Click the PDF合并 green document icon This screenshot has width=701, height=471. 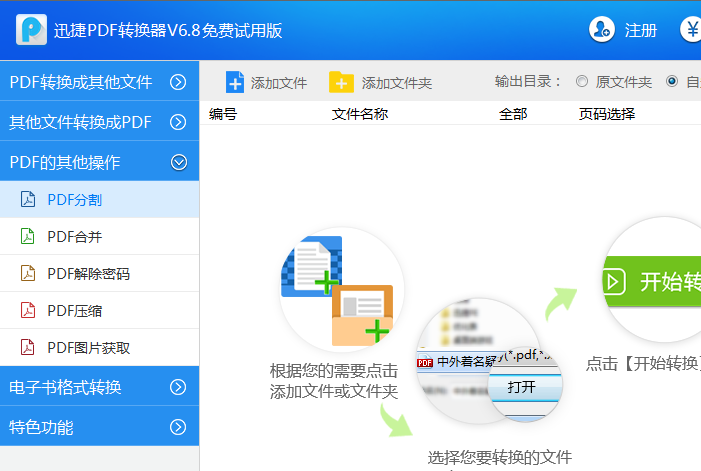pos(28,236)
